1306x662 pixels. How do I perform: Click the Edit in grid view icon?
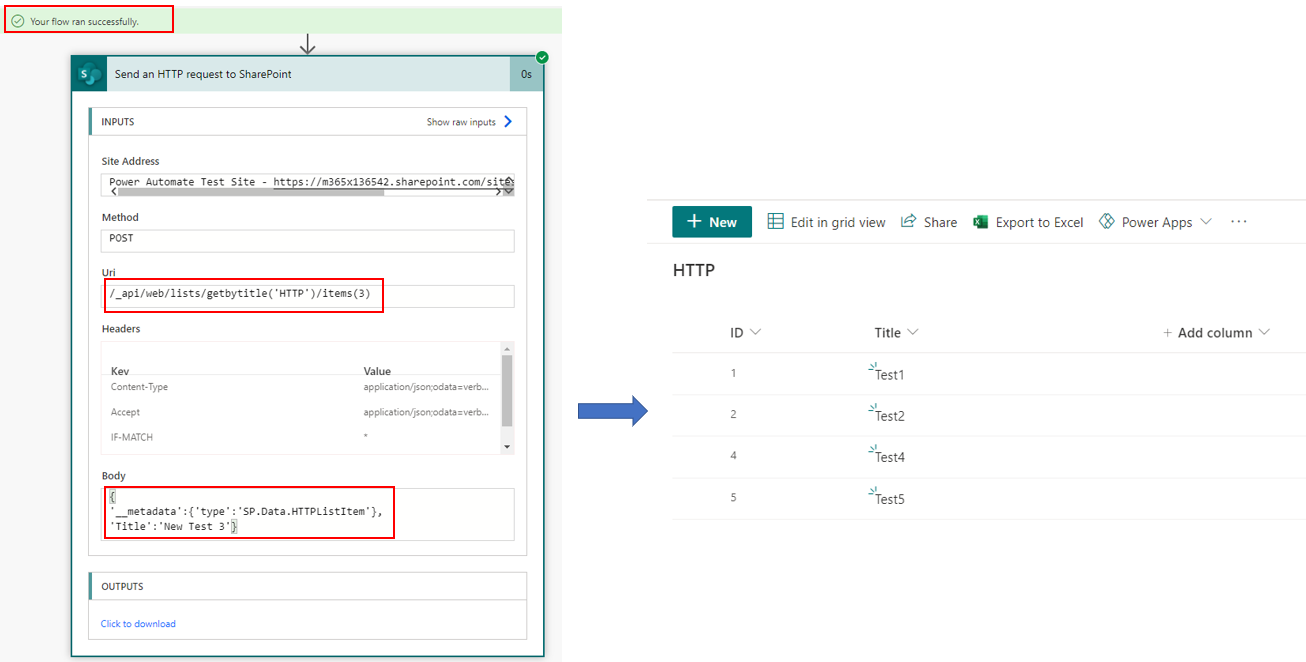tap(776, 222)
